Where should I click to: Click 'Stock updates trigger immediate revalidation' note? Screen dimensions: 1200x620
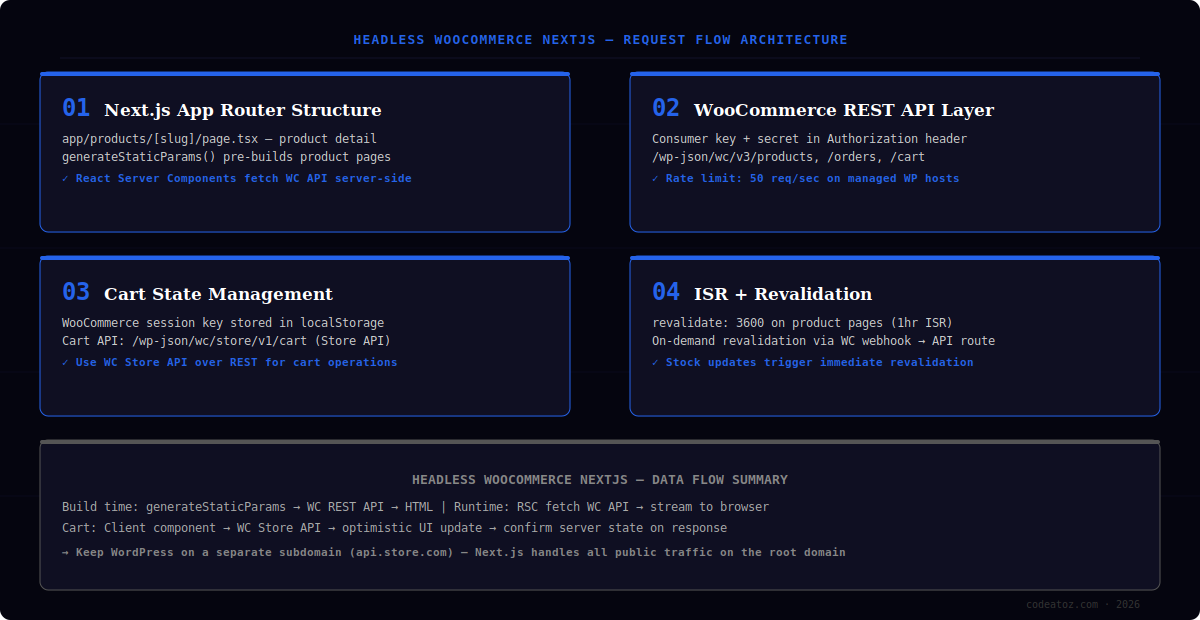813,362
